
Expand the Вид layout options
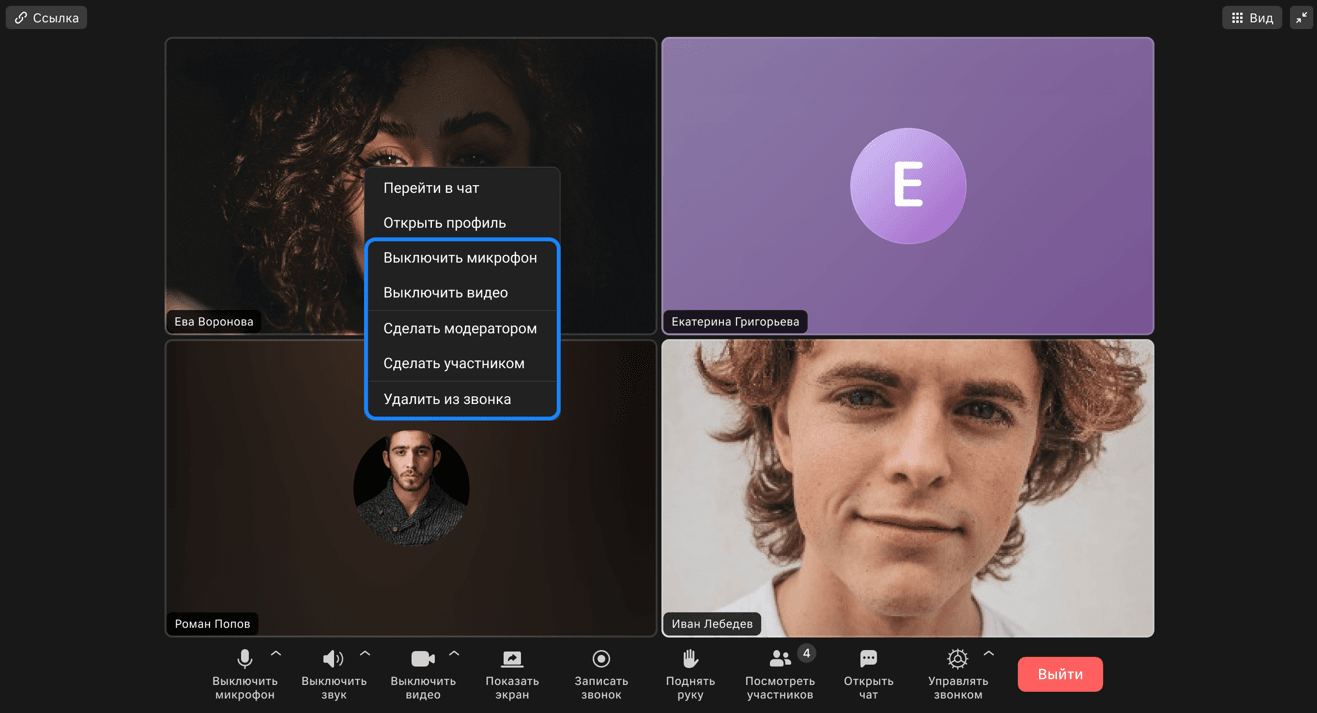click(x=1252, y=17)
